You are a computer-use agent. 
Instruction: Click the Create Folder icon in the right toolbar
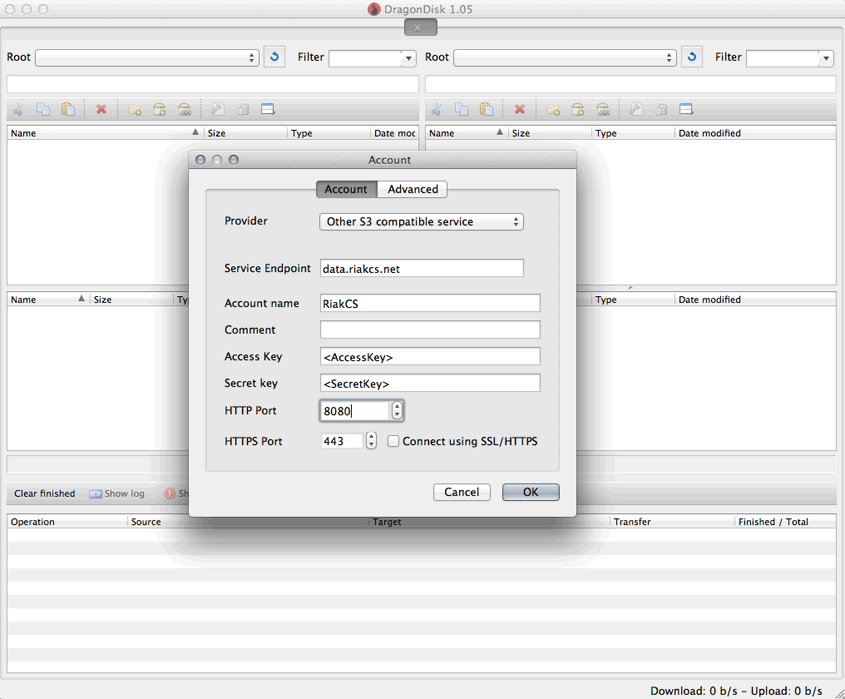pos(553,109)
